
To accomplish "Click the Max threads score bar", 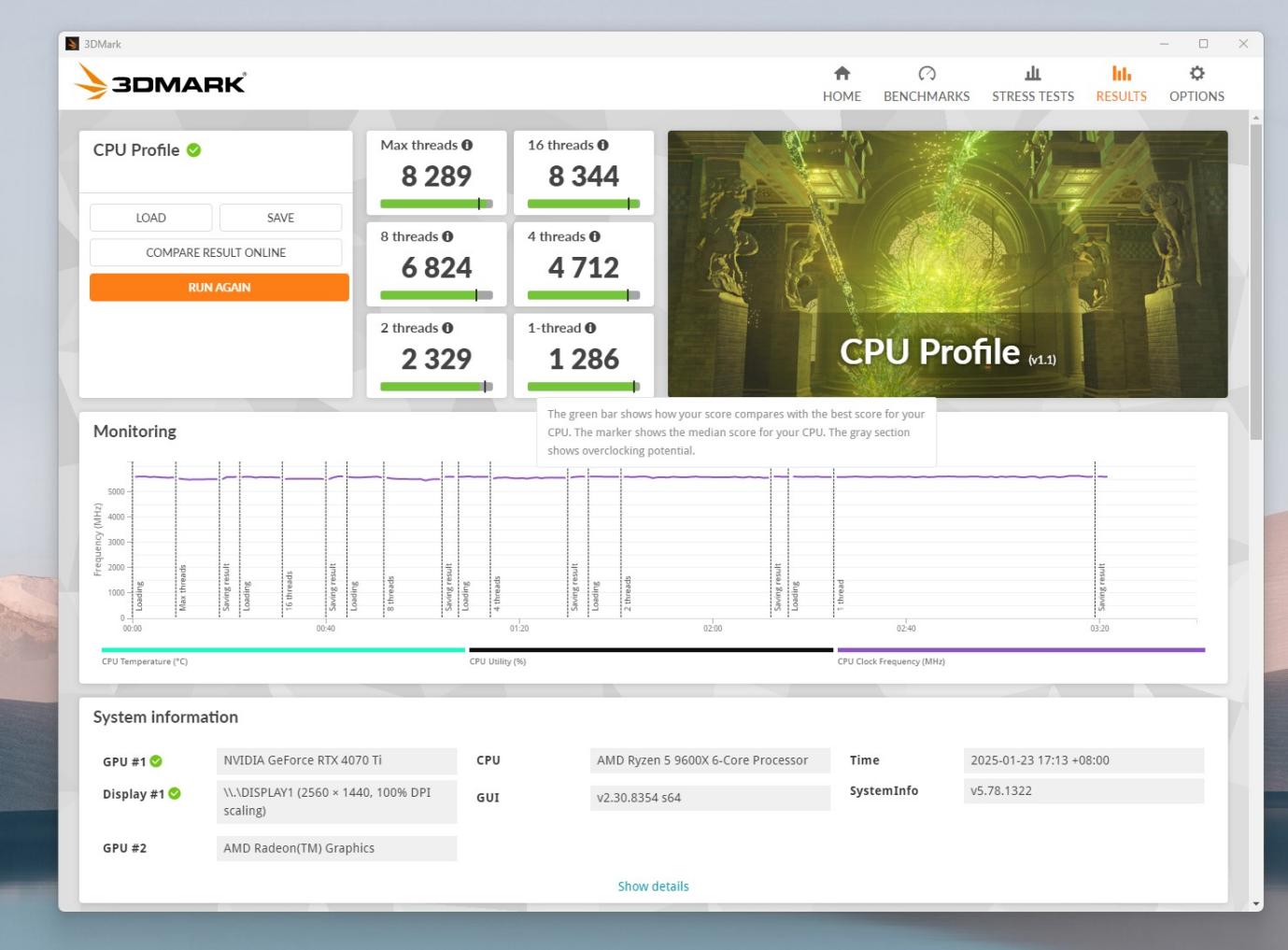I will pos(436,204).
